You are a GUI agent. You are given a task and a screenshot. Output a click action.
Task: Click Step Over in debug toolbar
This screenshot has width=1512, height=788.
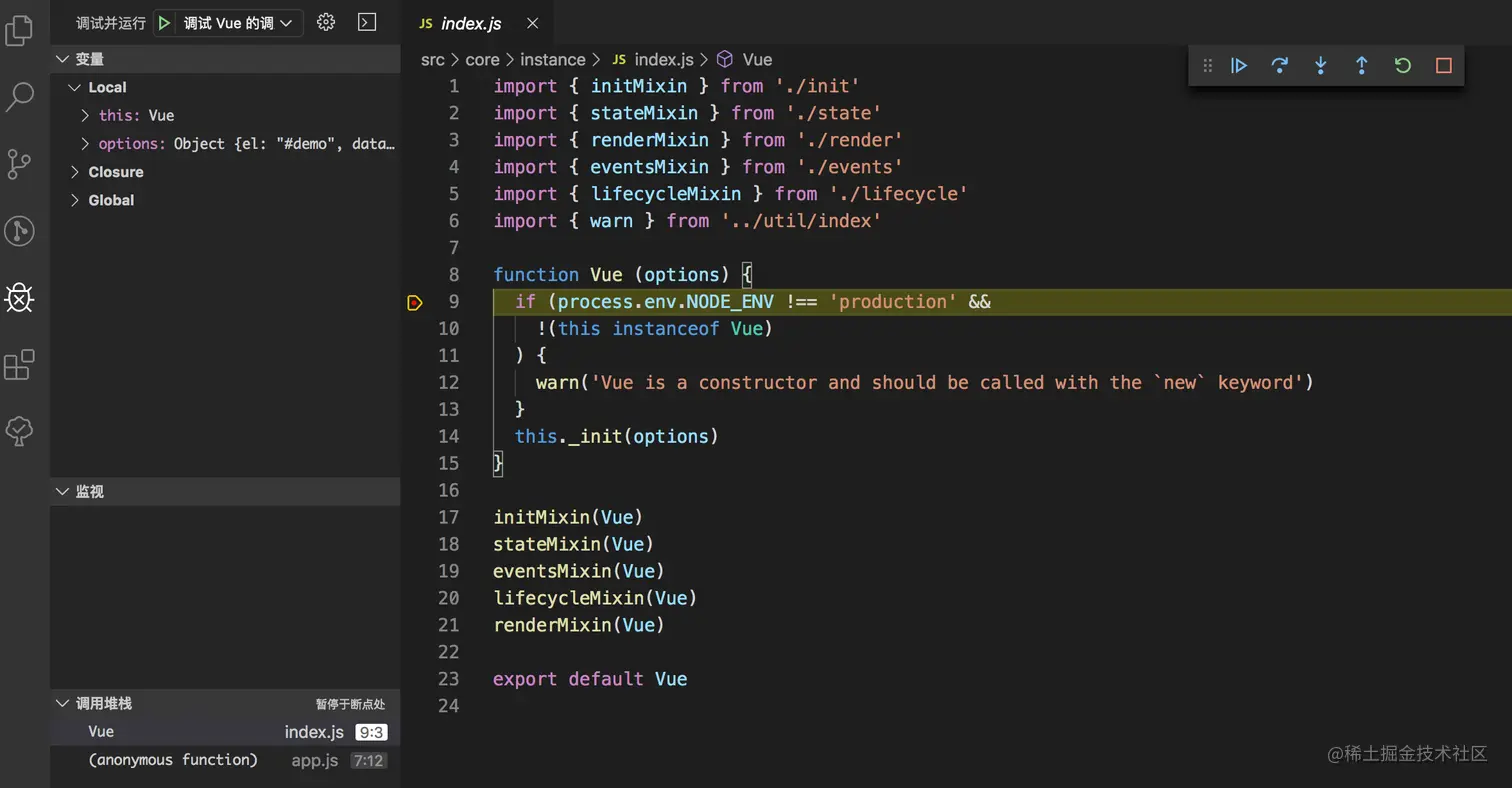(1279, 66)
